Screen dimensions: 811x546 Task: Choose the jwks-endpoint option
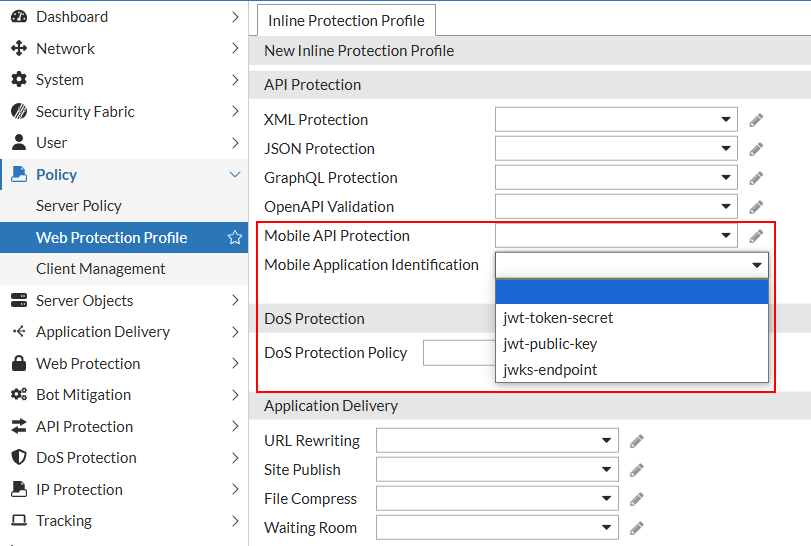pyautogui.click(x=550, y=370)
